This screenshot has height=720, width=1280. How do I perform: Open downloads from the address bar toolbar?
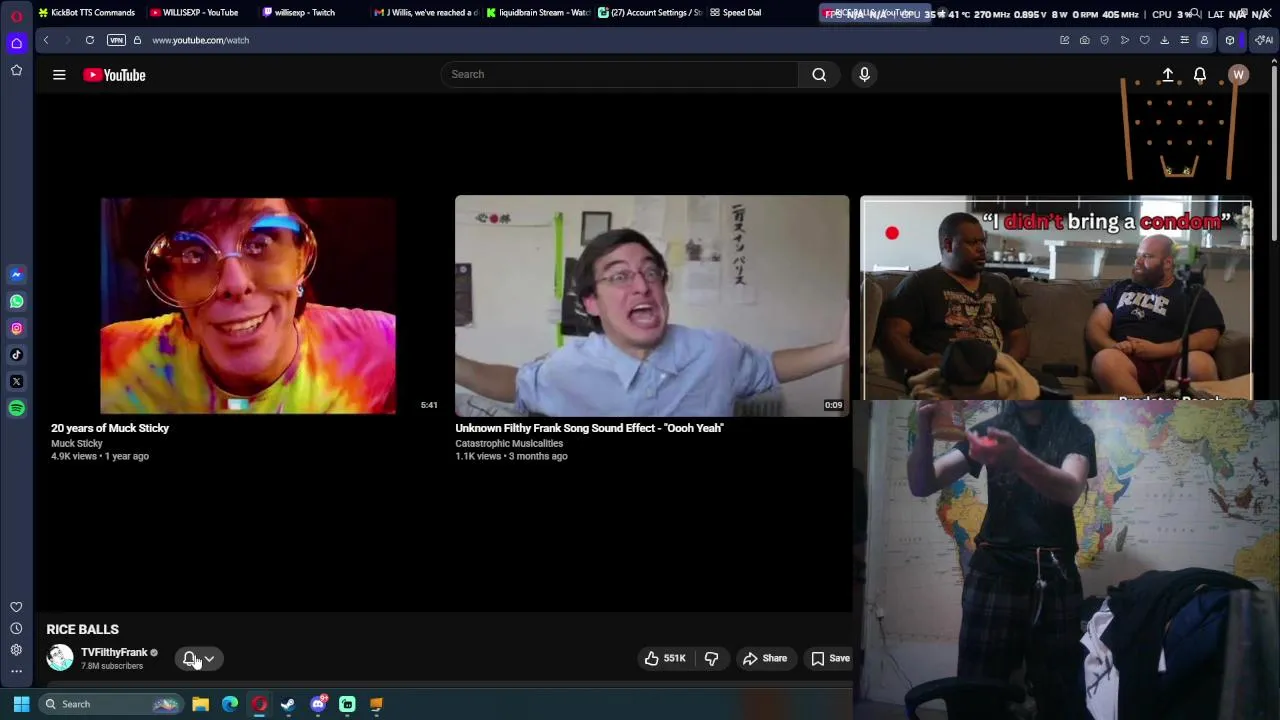tap(1164, 40)
